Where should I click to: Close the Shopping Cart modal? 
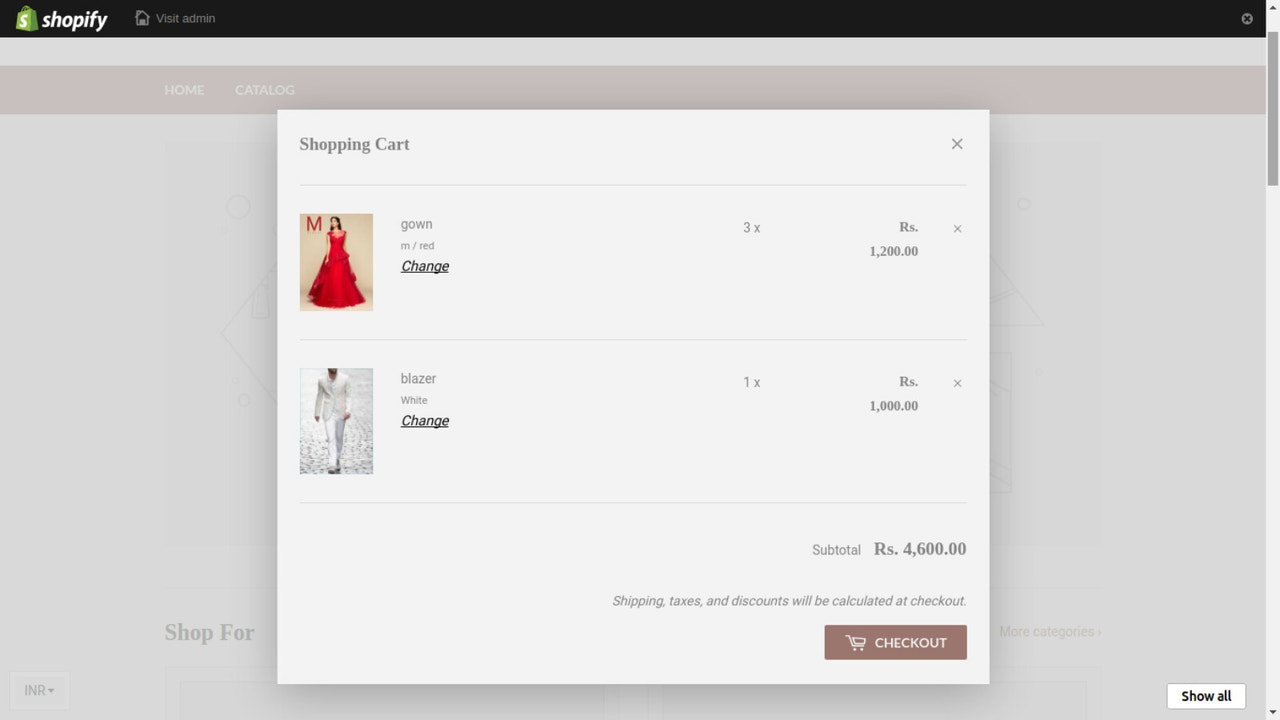[x=956, y=143]
